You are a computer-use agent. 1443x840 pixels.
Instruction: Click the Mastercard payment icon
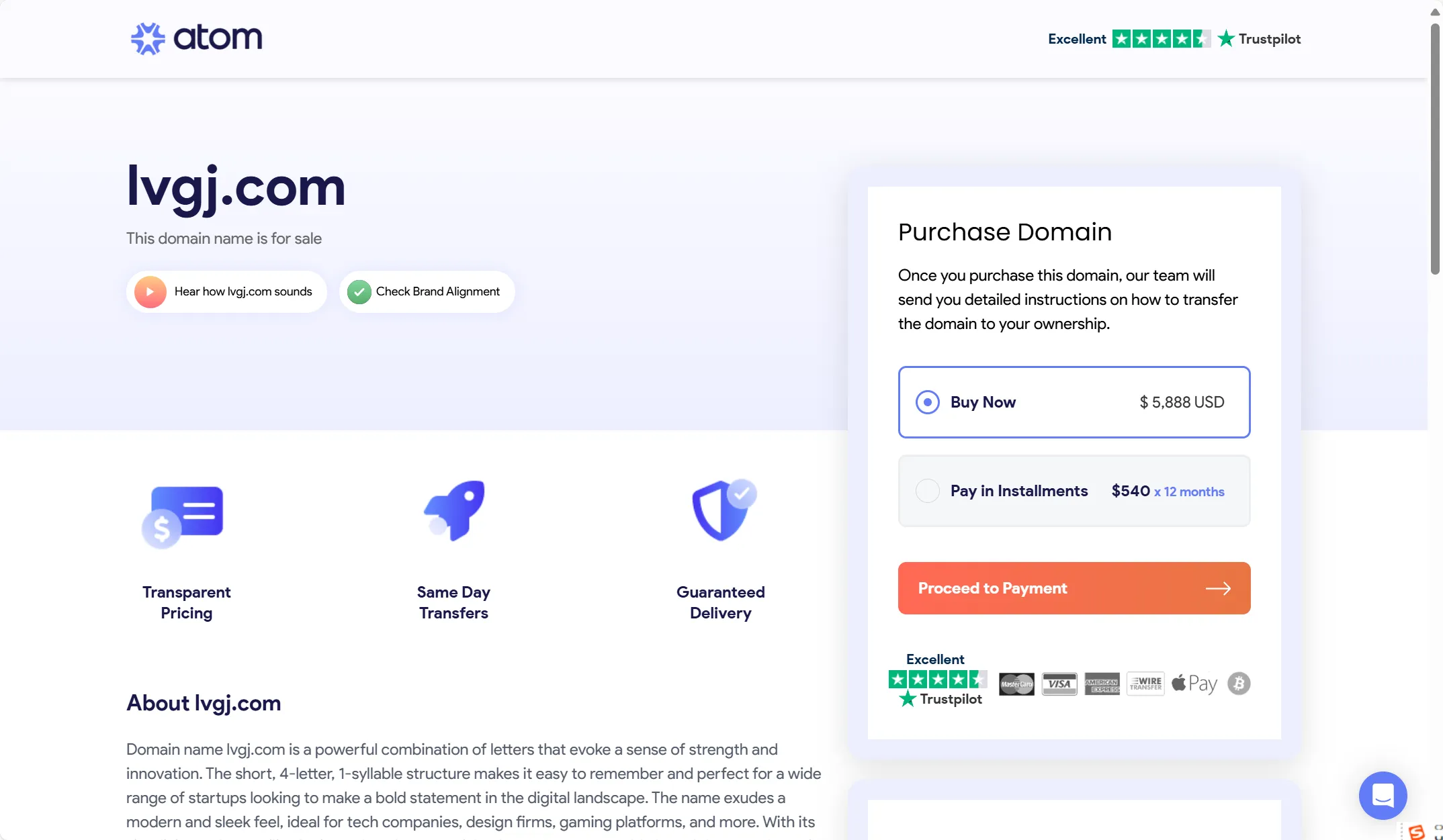tap(1016, 683)
